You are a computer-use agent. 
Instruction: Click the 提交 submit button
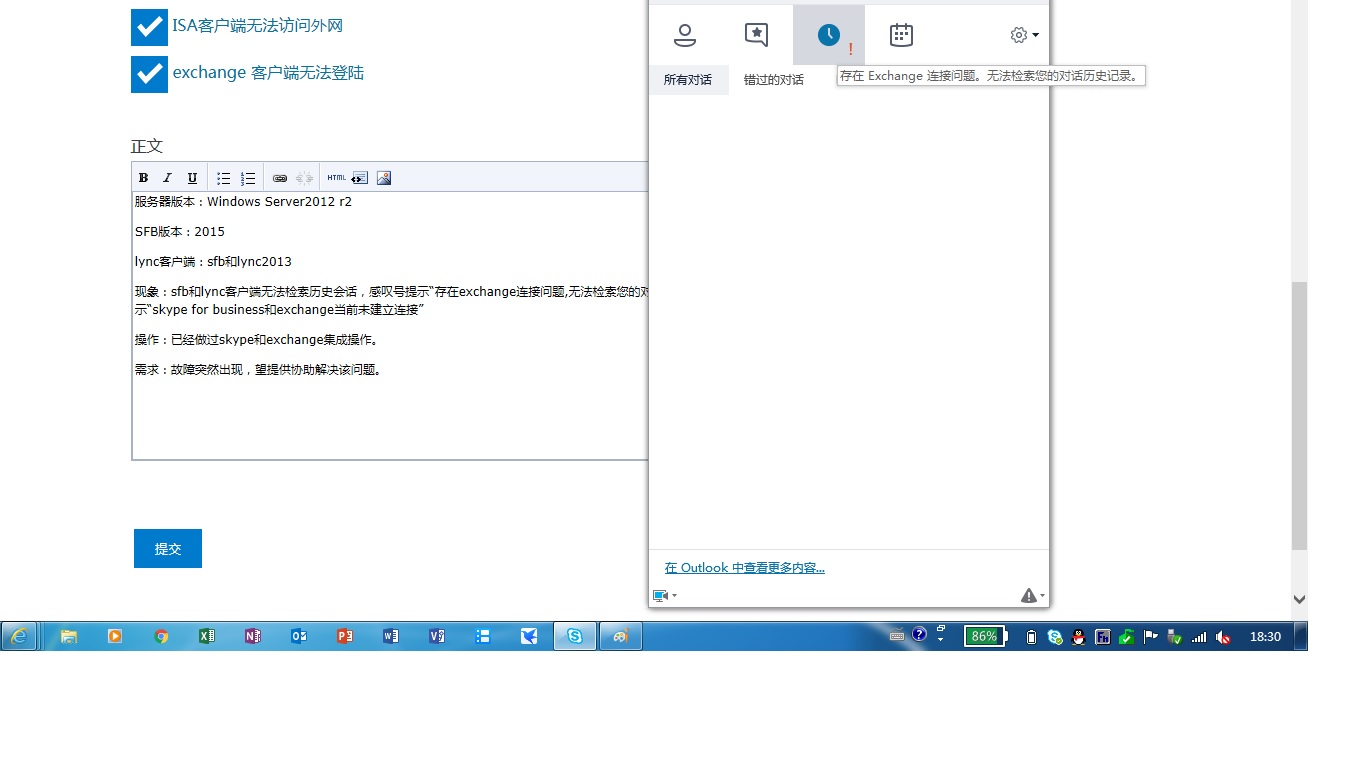pyautogui.click(x=168, y=549)
